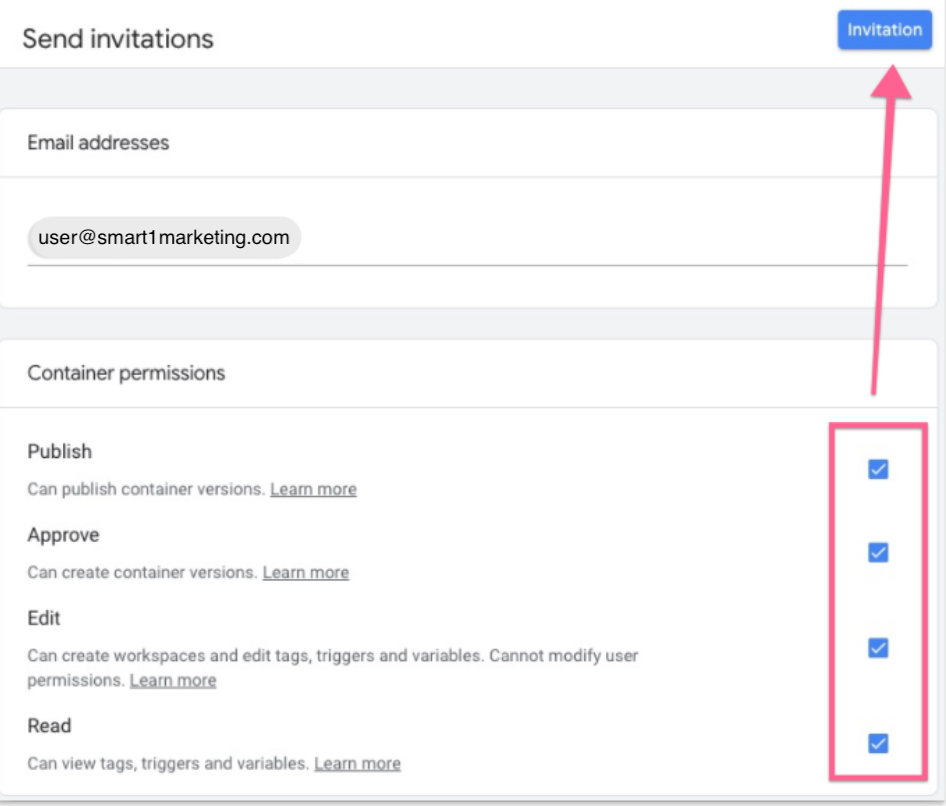Follow Learn more link for Edit permission
The width and height of the screenshot is (946, 806).
(x=173, y=680)
